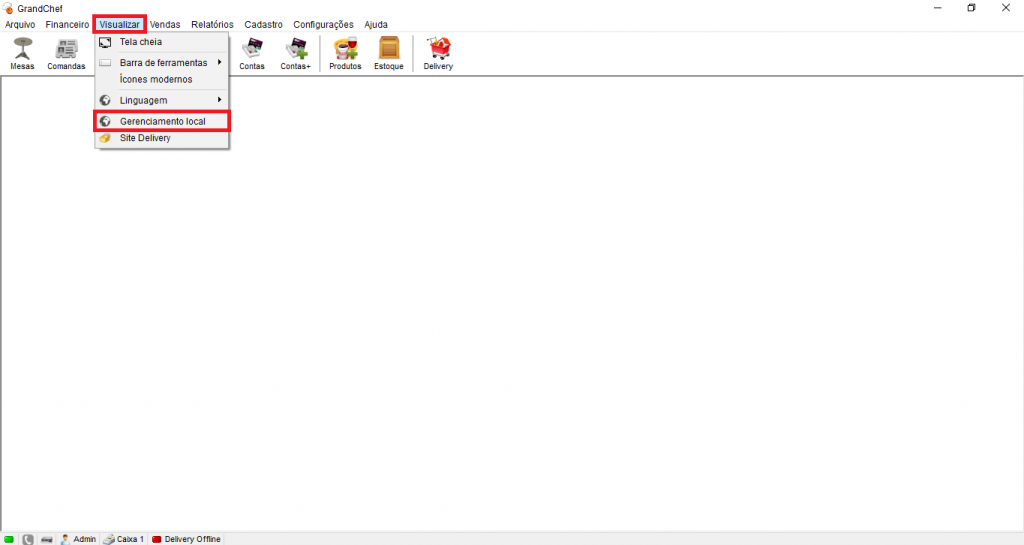This screenshot has height=545, width=1024.
Task: Open the Estoque stock icon
Action: point(388,53)
